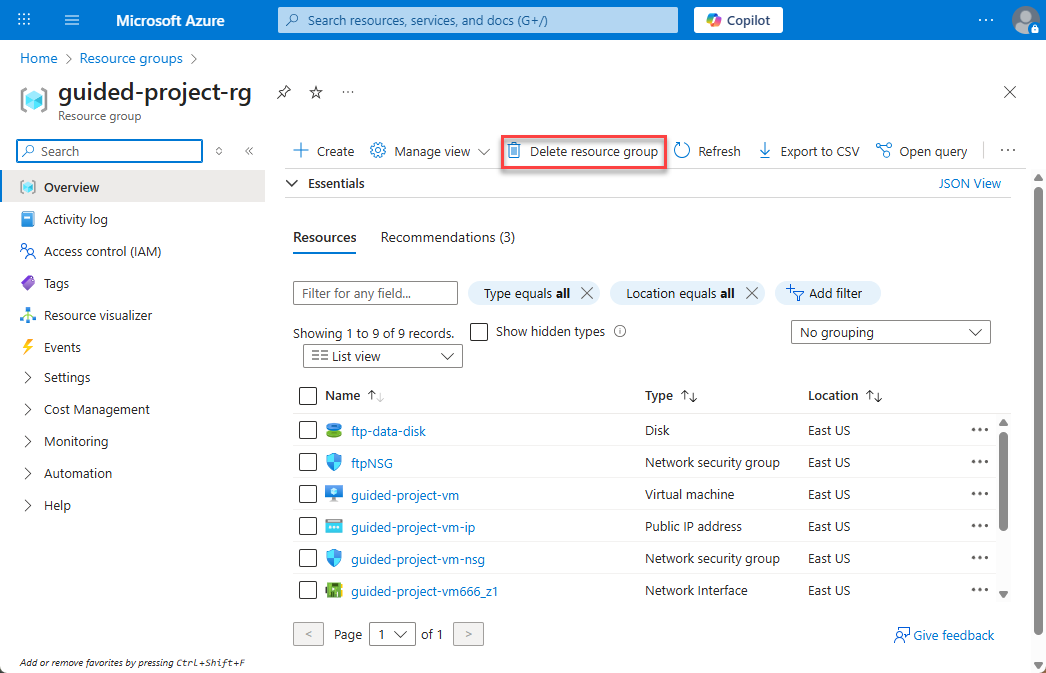
Task: Click the next page button
Action: click(468, 634)
